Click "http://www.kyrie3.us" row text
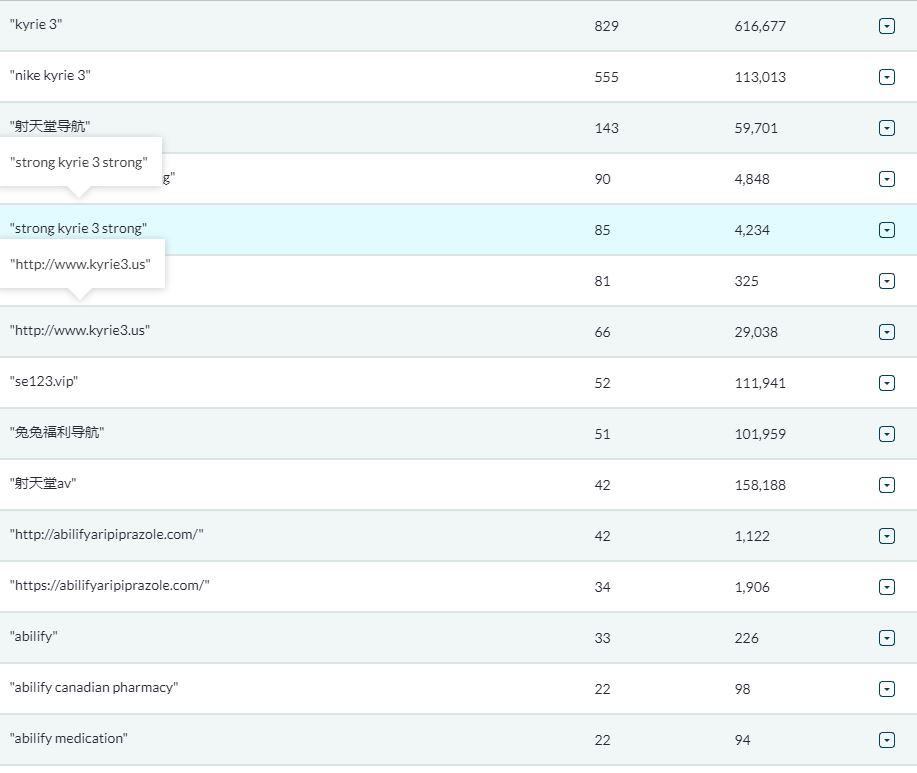917x773 pixels. [x=80, y=330]
